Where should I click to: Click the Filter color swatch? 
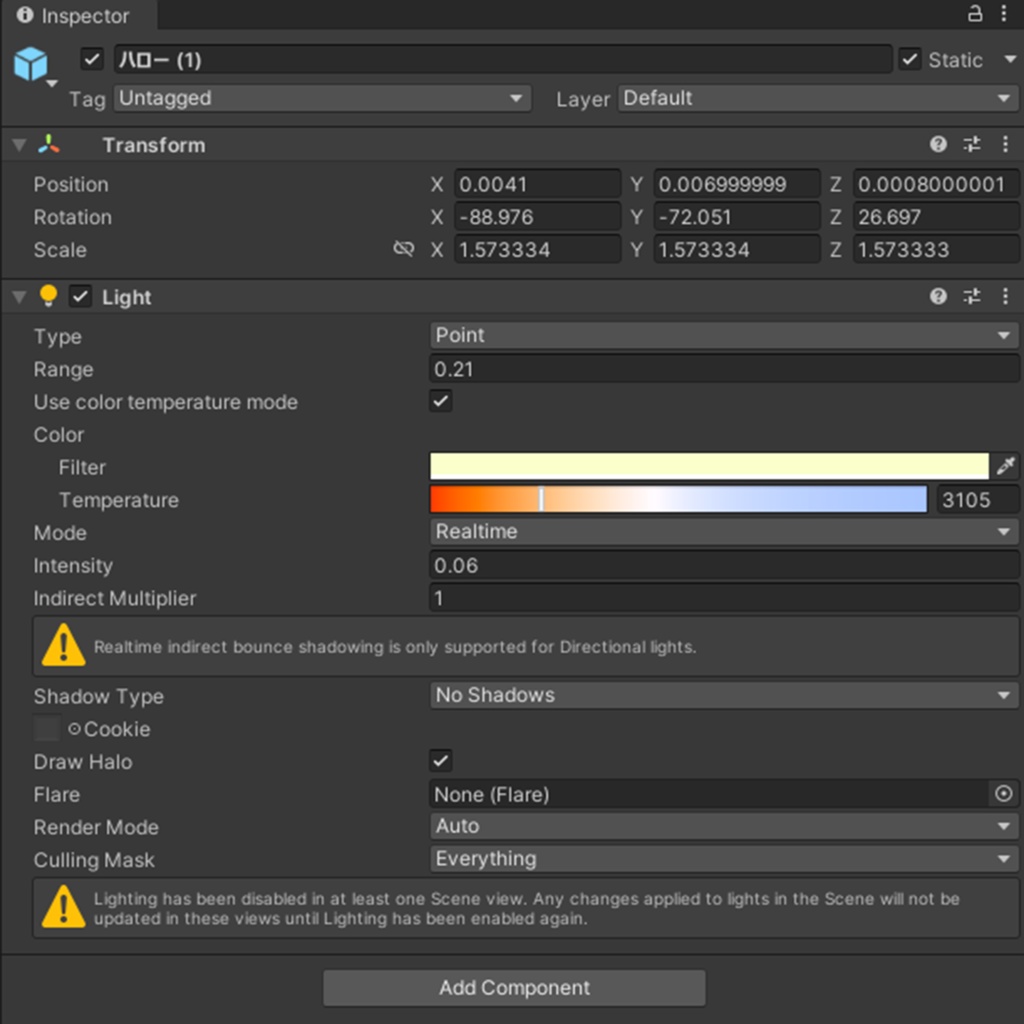709,466
